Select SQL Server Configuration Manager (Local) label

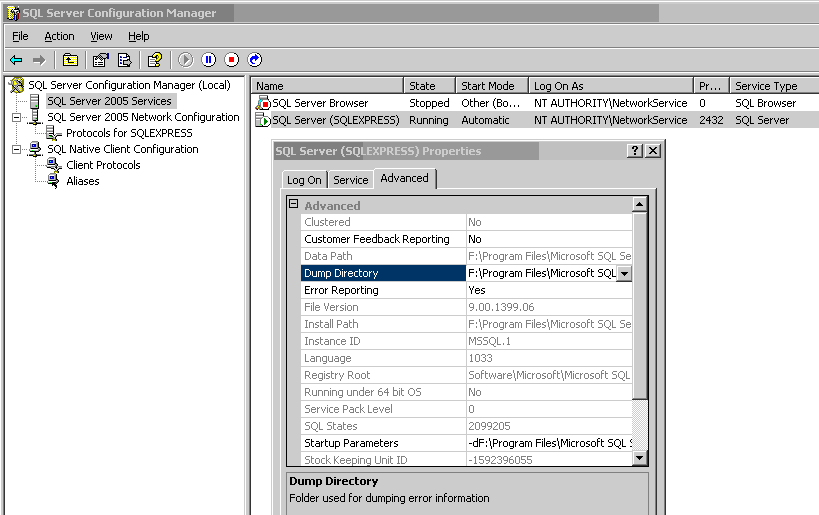tap(129, 85)
